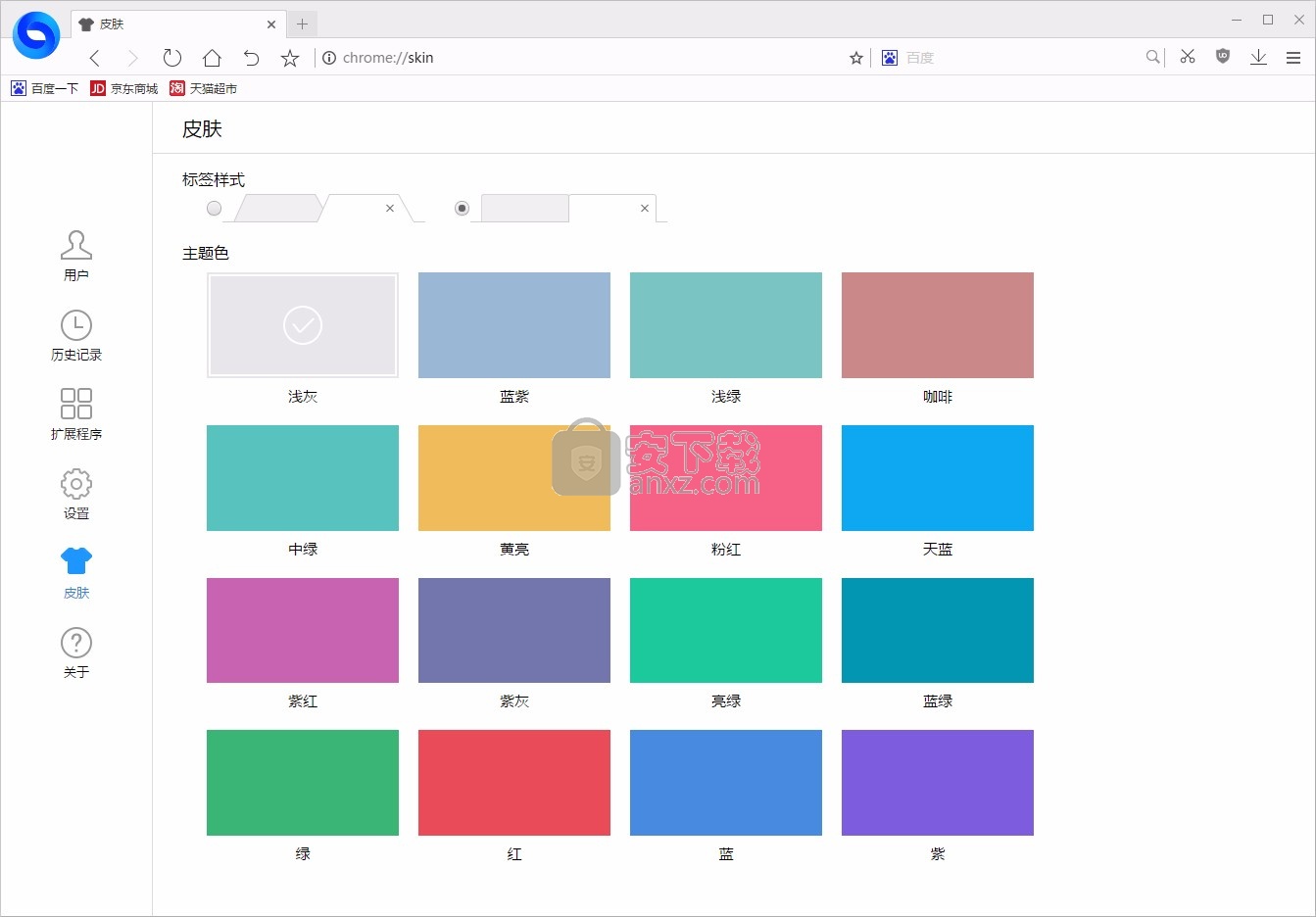Choose the 蓝 theme color
Viewport: 1316px width, 917px height.
pos(726,783)
